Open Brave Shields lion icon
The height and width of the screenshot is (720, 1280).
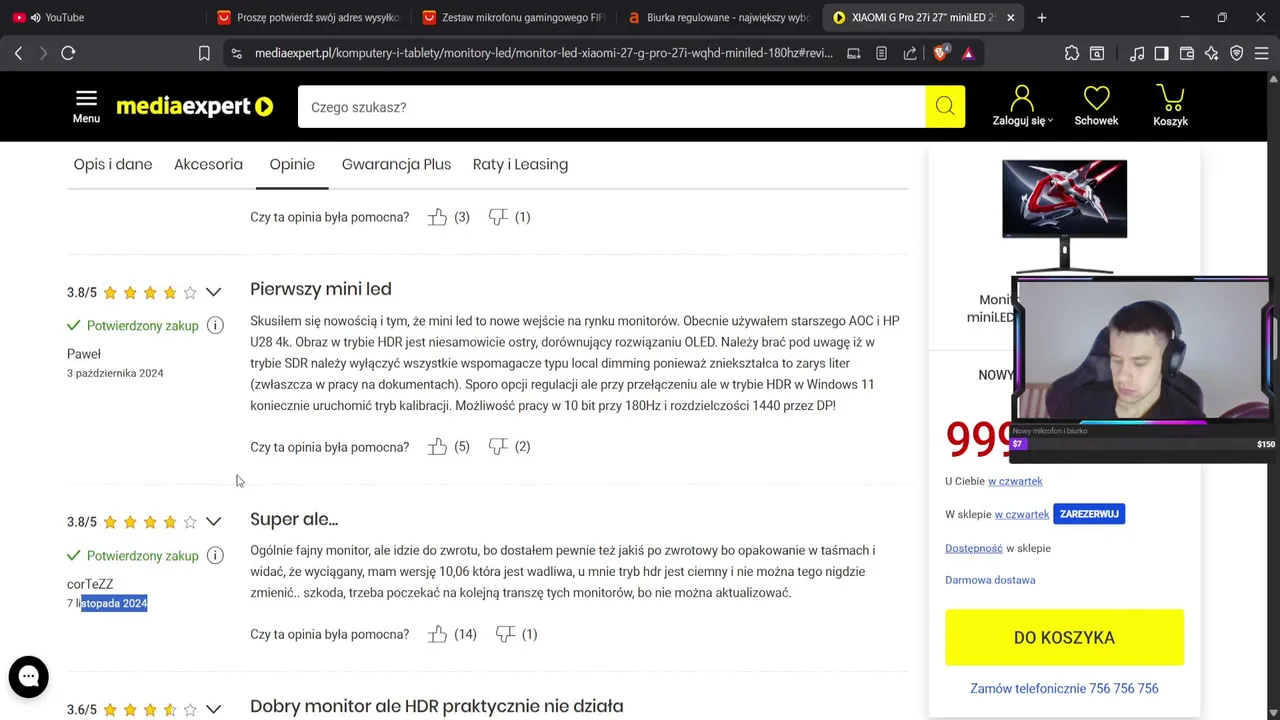941,53
